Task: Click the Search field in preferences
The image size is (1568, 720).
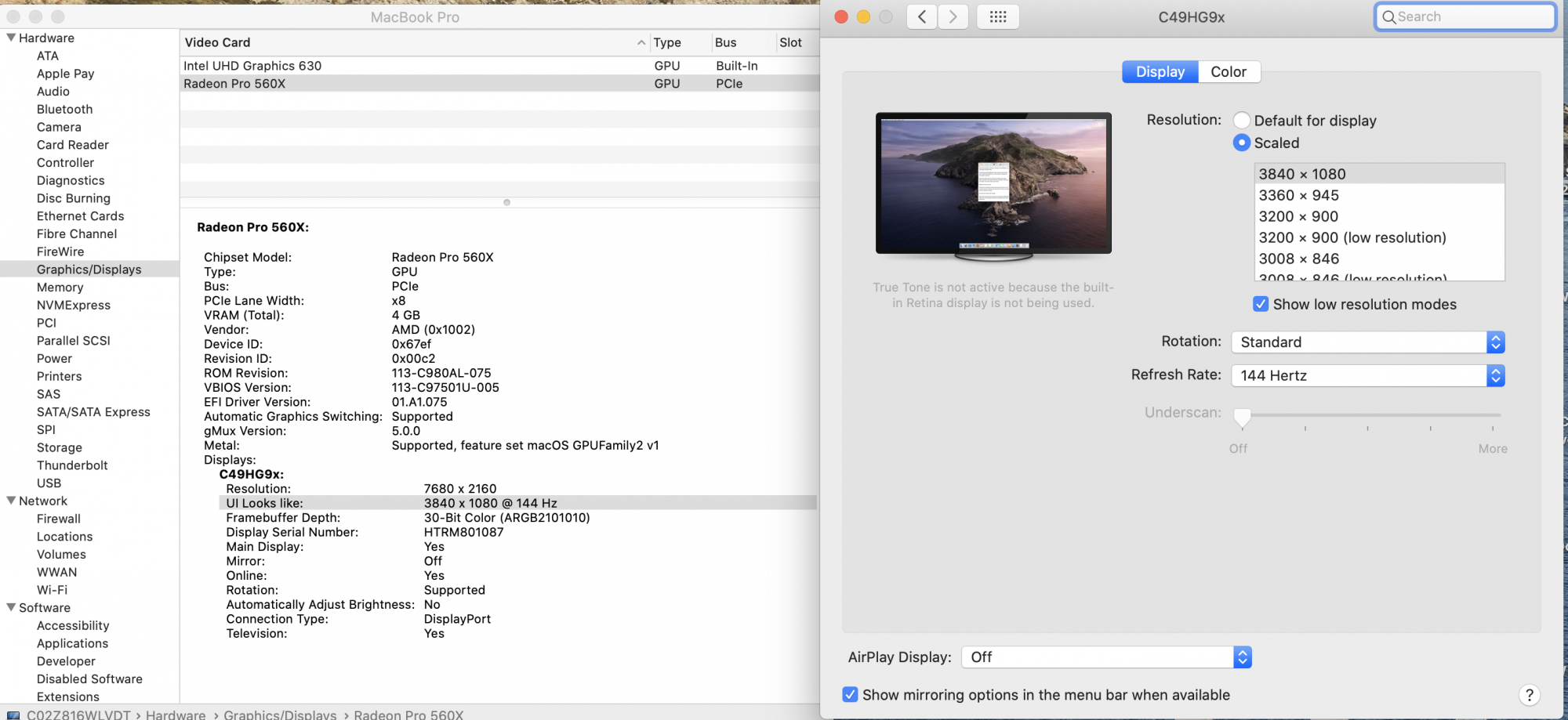Action: point(1465,16)
